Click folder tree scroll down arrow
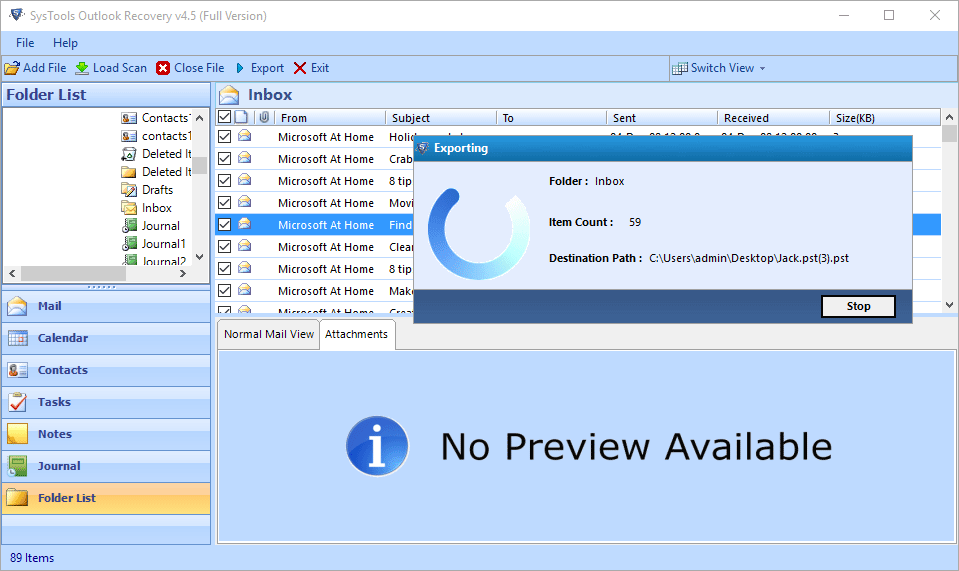 (x=199, y=257)
